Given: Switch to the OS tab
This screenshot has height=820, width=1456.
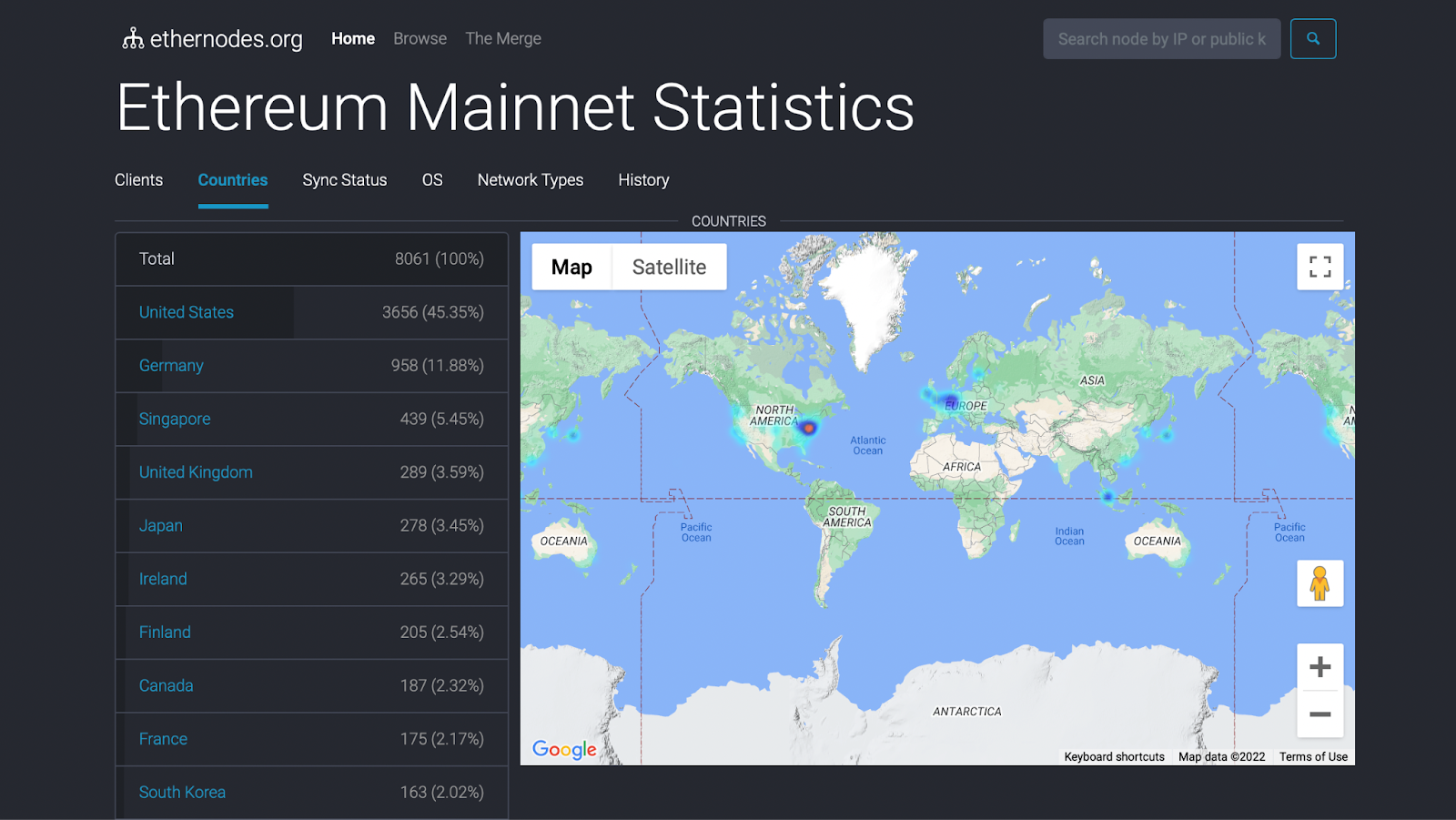Looking at the screenshot, I should pos(432,180).
